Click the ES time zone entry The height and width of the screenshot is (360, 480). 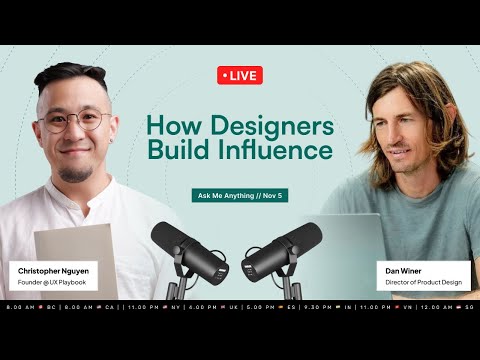[271, 307]
